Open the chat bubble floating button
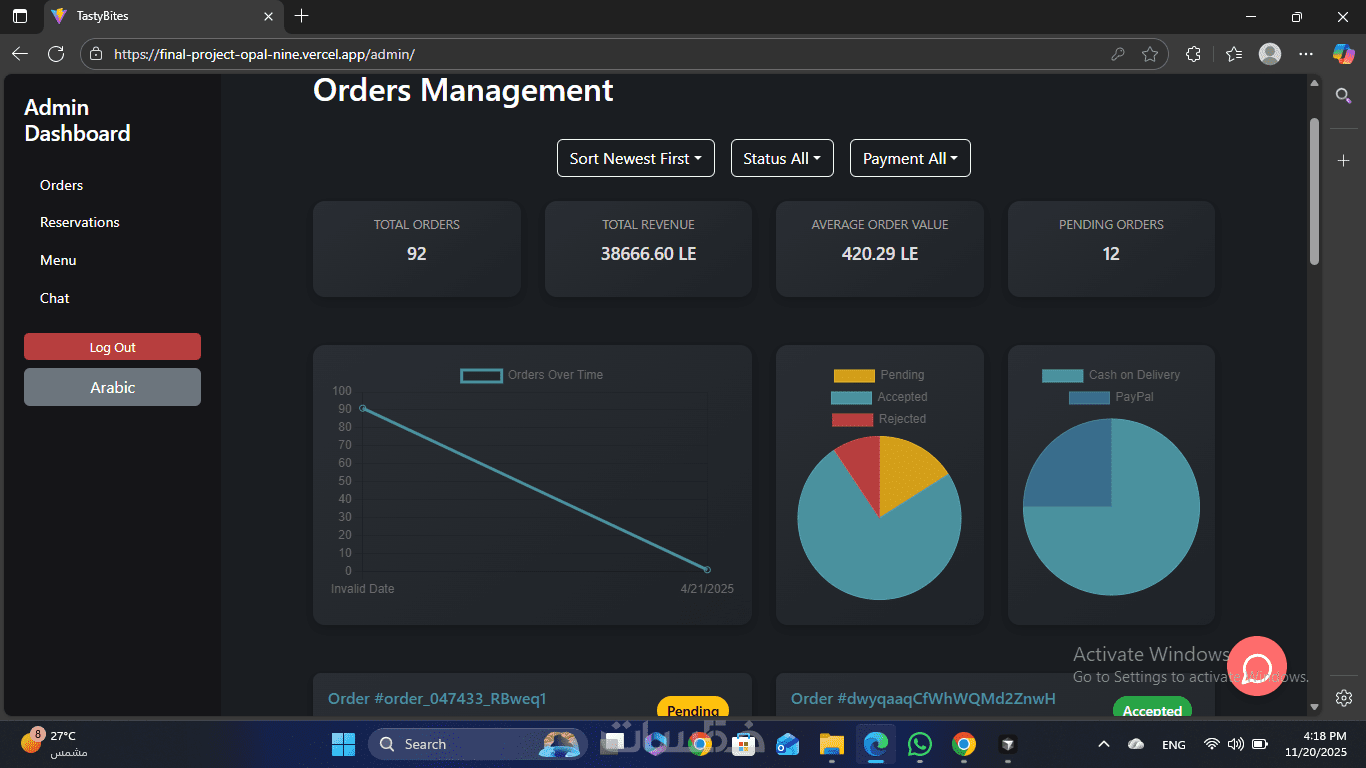 [x=1257, y=666]
